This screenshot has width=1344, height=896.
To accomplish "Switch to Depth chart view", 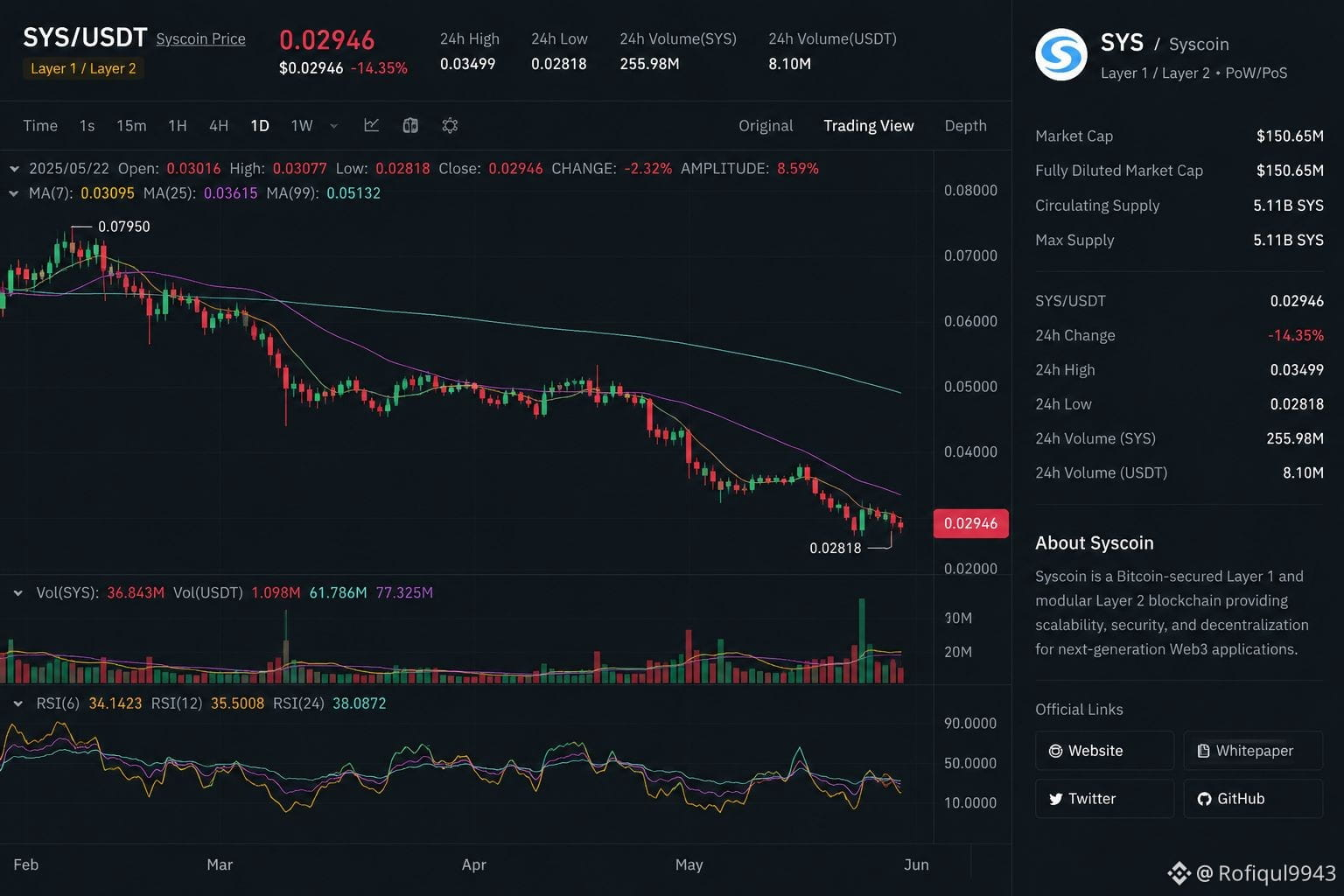I will pyautogui.click(x=966, y=125).
